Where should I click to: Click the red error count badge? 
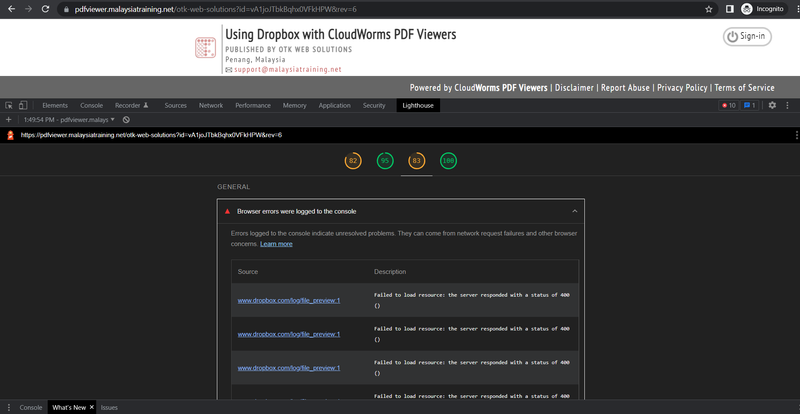728,105
